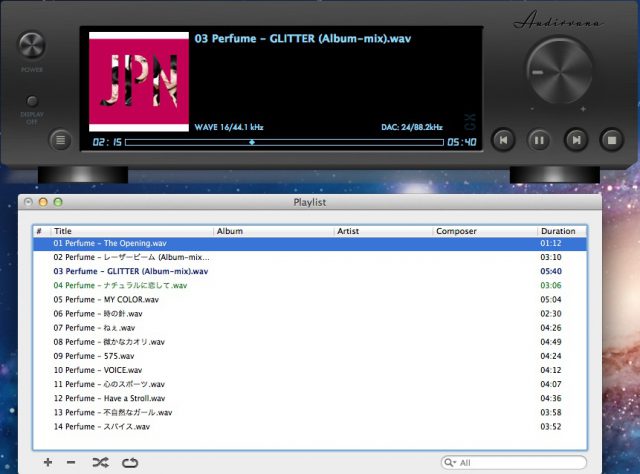Sort by the Album column header
640x474 pixels.
pyautogui.click(x=273, y=231)
